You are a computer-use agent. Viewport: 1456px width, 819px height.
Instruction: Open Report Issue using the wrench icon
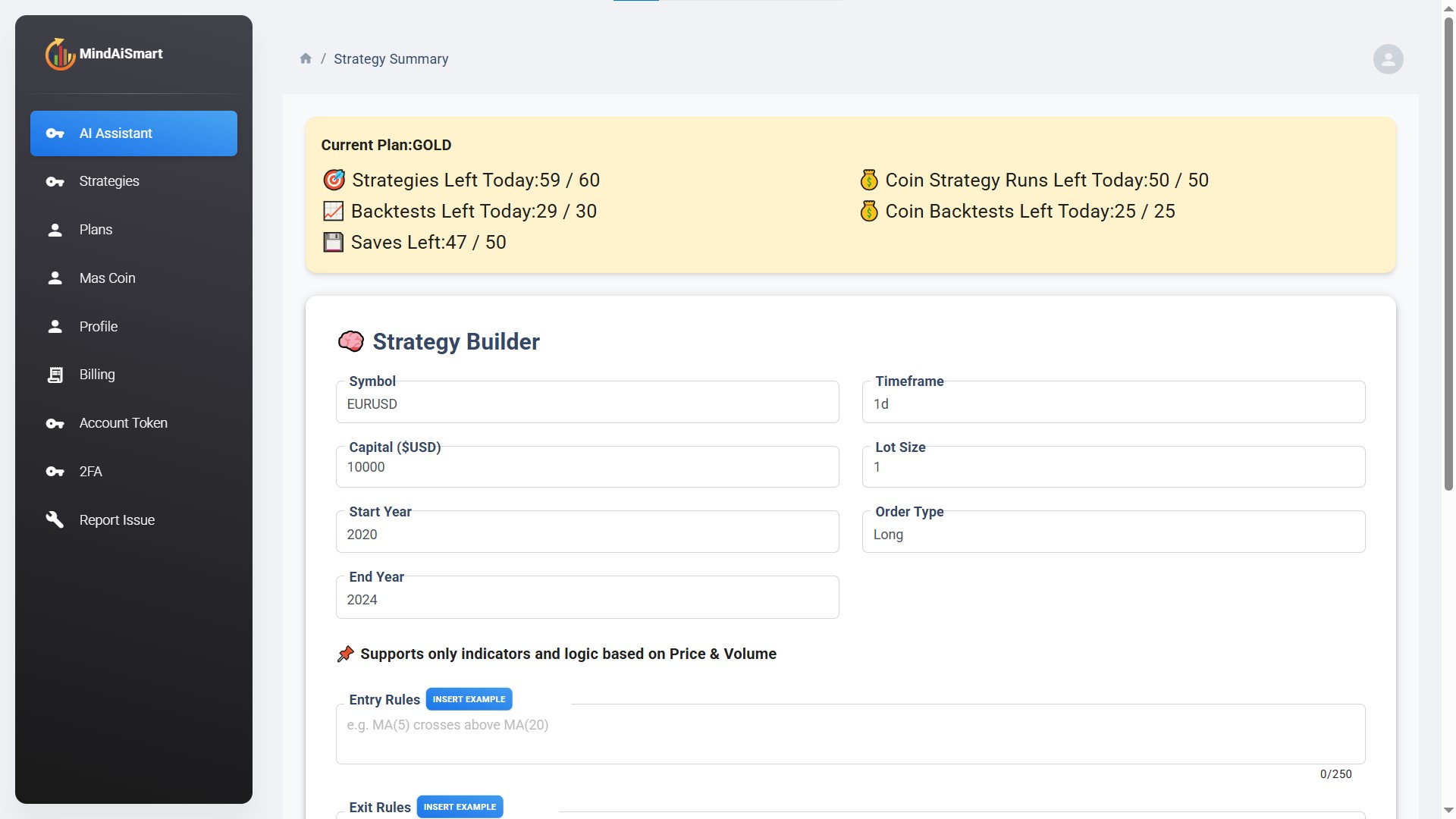[x=55, y=519]
